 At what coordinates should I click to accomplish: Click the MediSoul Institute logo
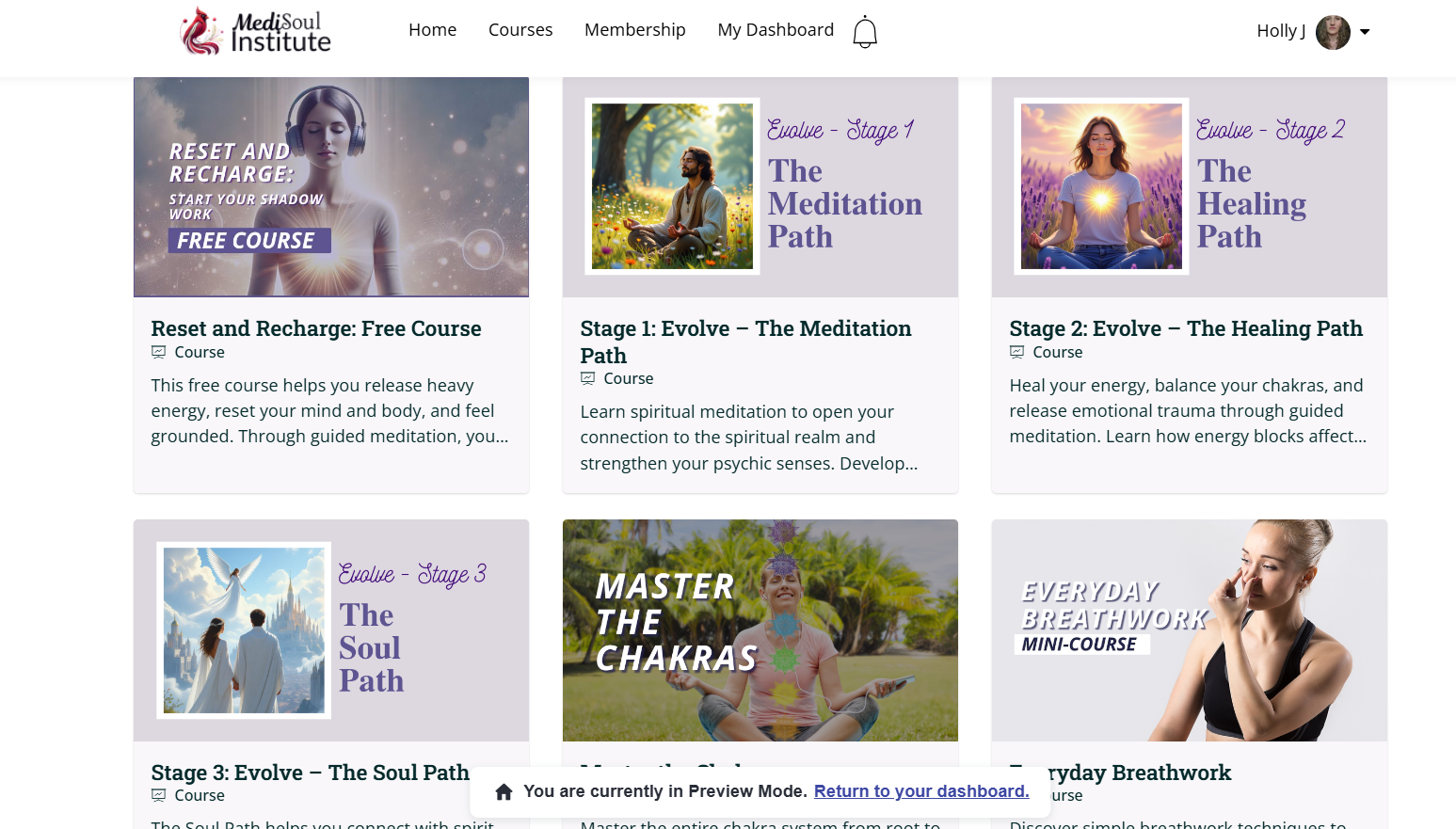coord(255,31)
